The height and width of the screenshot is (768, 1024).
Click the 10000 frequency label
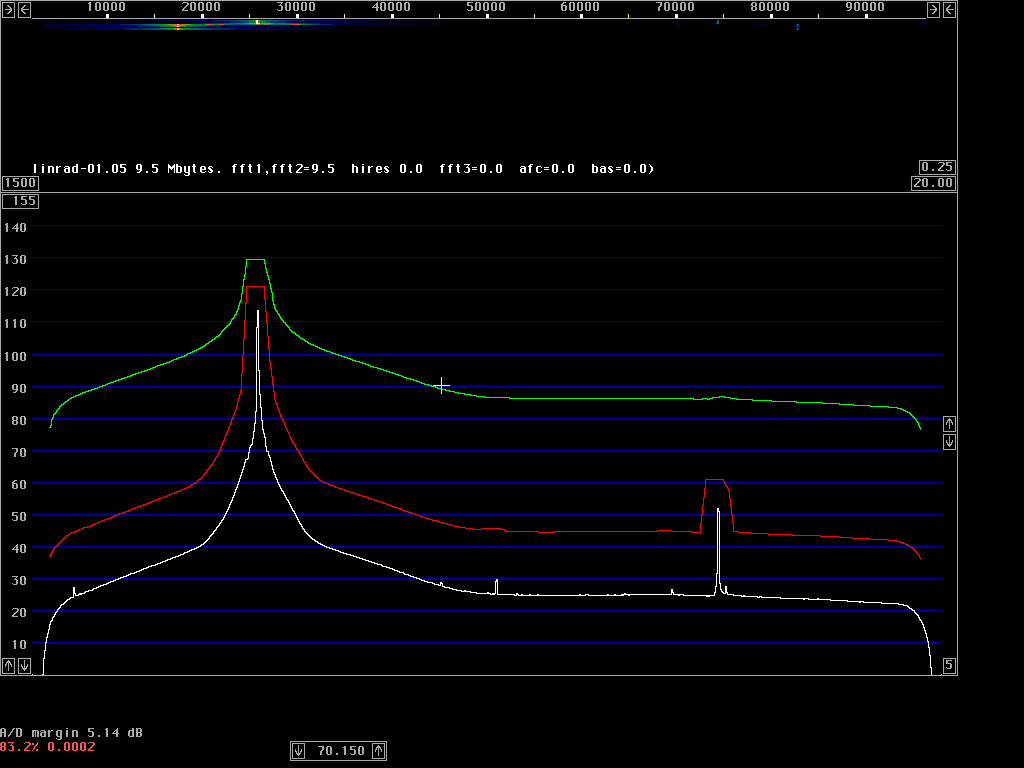point(106,7)
